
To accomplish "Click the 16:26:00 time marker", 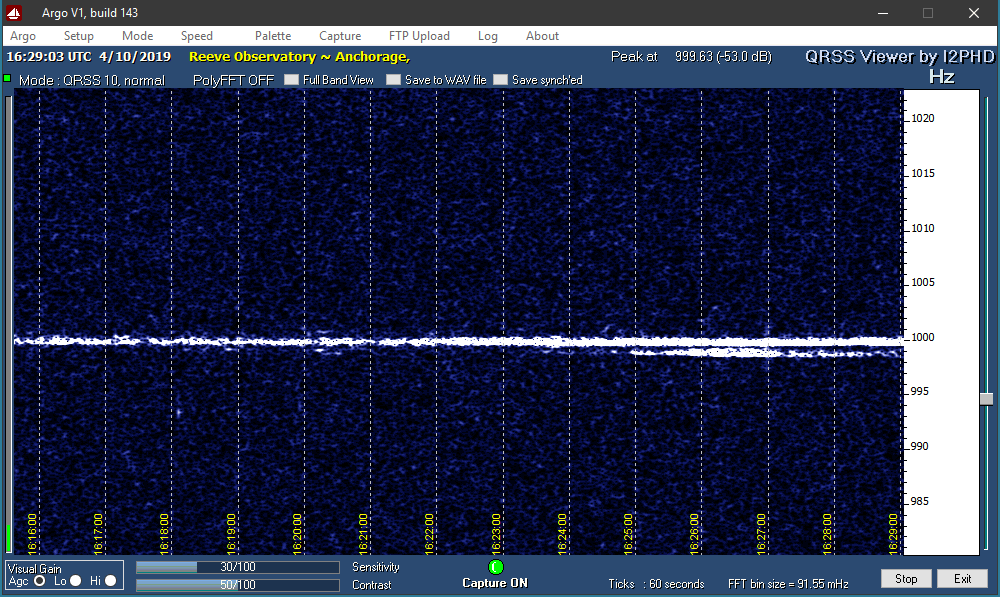I will point(695,533).
